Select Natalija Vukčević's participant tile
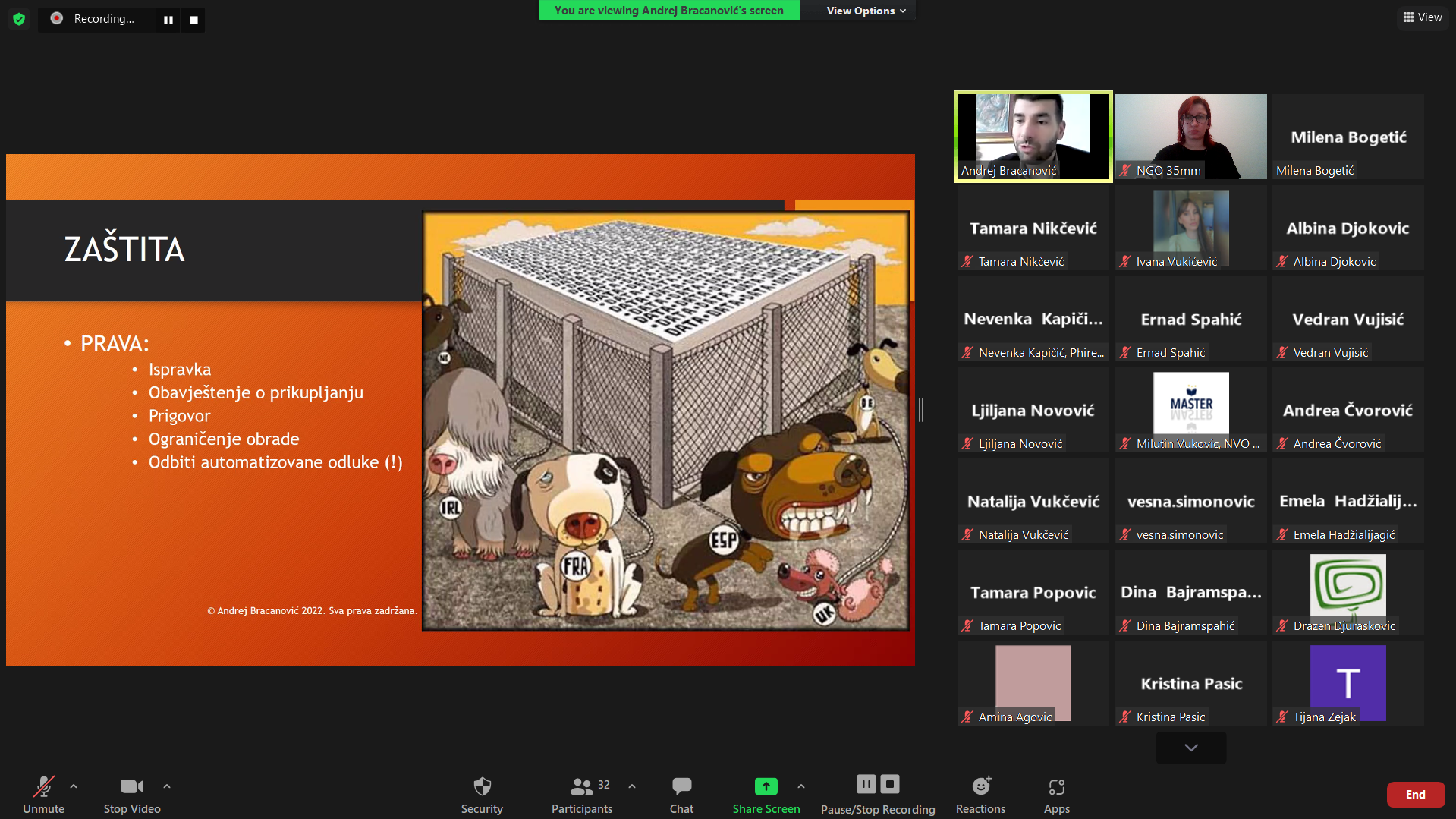Screen dimensions: 1456x819 coord(1033,501)
